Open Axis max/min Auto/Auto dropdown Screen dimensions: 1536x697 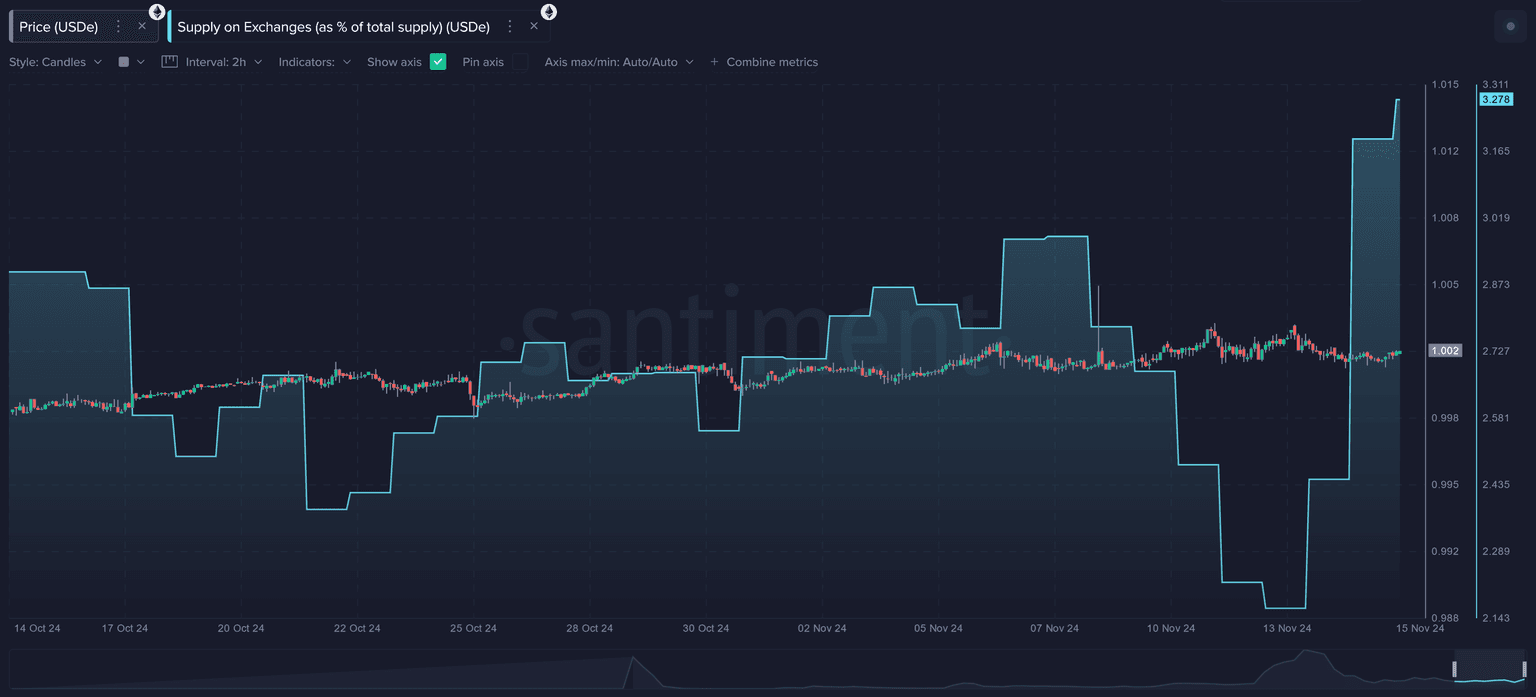tap(618, 62)
